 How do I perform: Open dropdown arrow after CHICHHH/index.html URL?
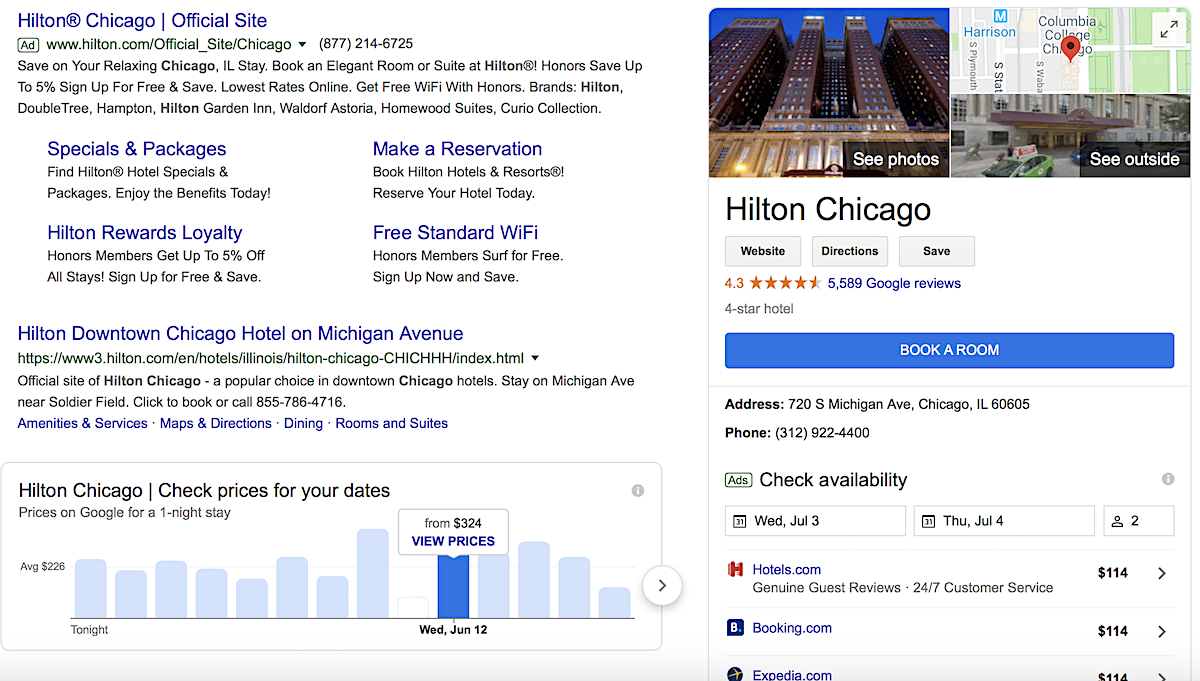(535, 358)
